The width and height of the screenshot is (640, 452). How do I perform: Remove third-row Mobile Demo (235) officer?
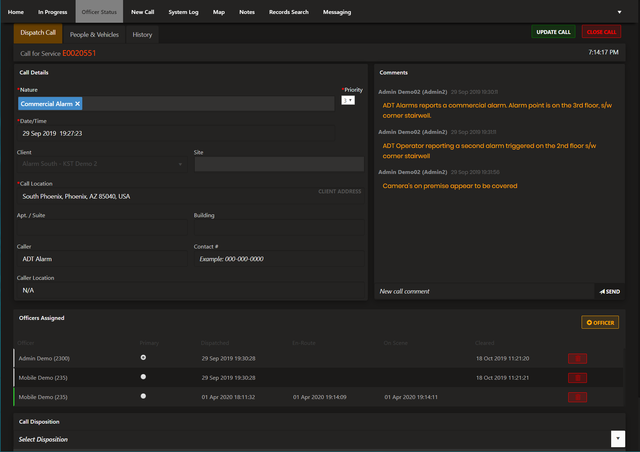(x=577, y=396)
